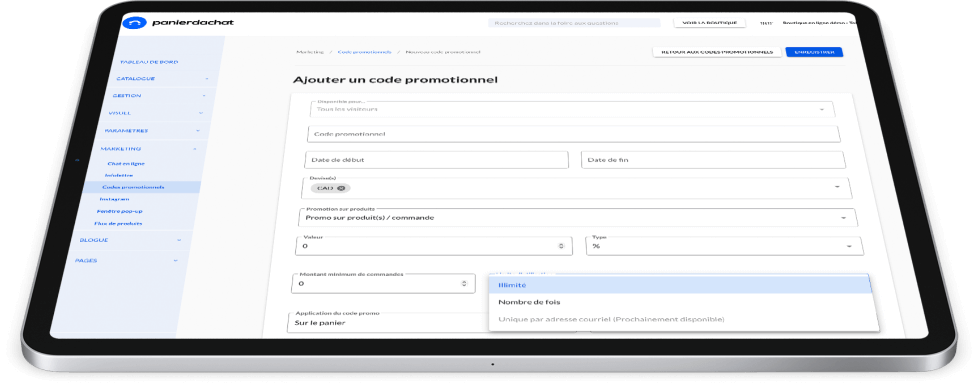Go to TABLEAU DE BORD

(149, 62)
